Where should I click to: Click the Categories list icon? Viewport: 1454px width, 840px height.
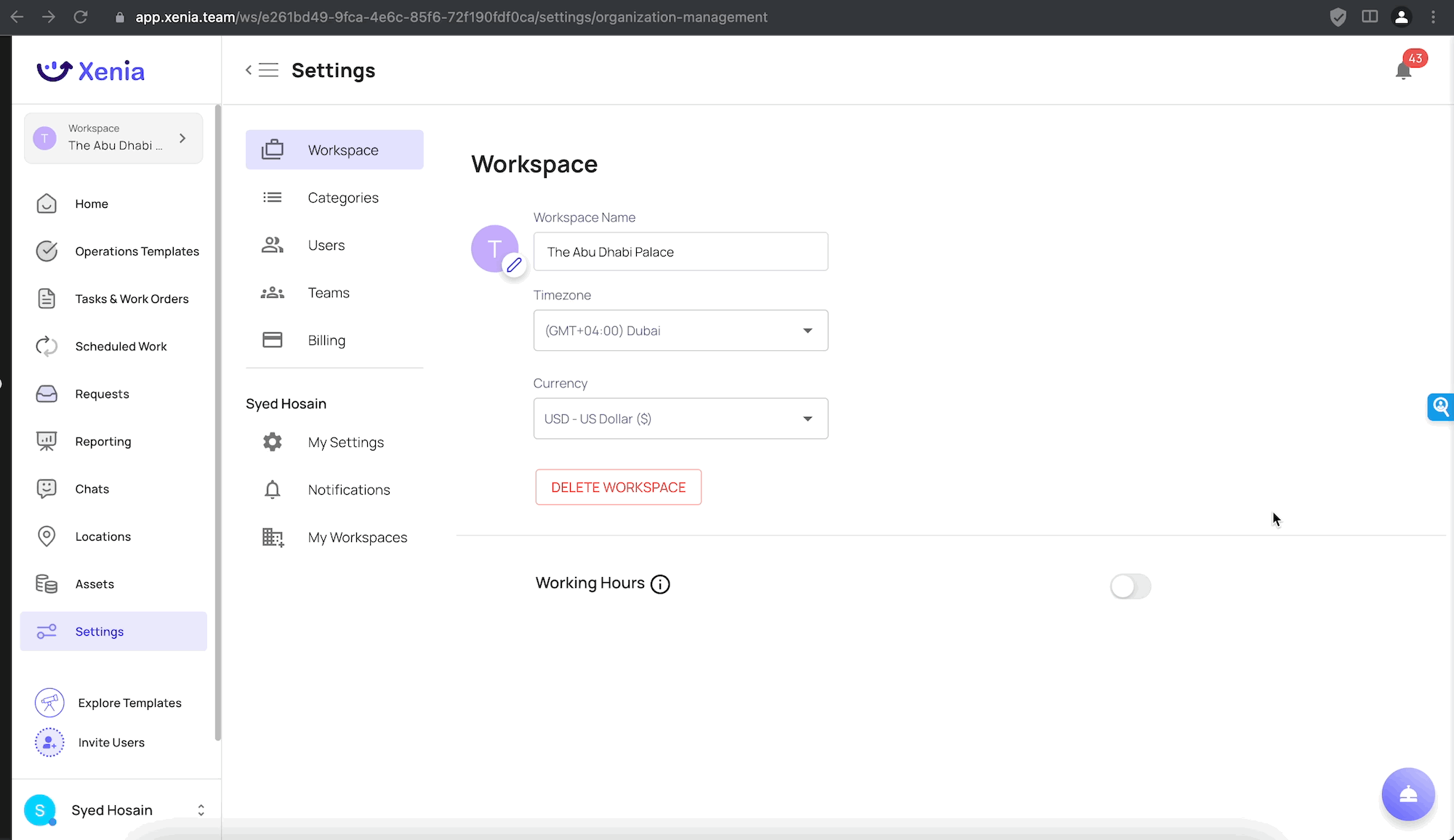tap(273, 198)
